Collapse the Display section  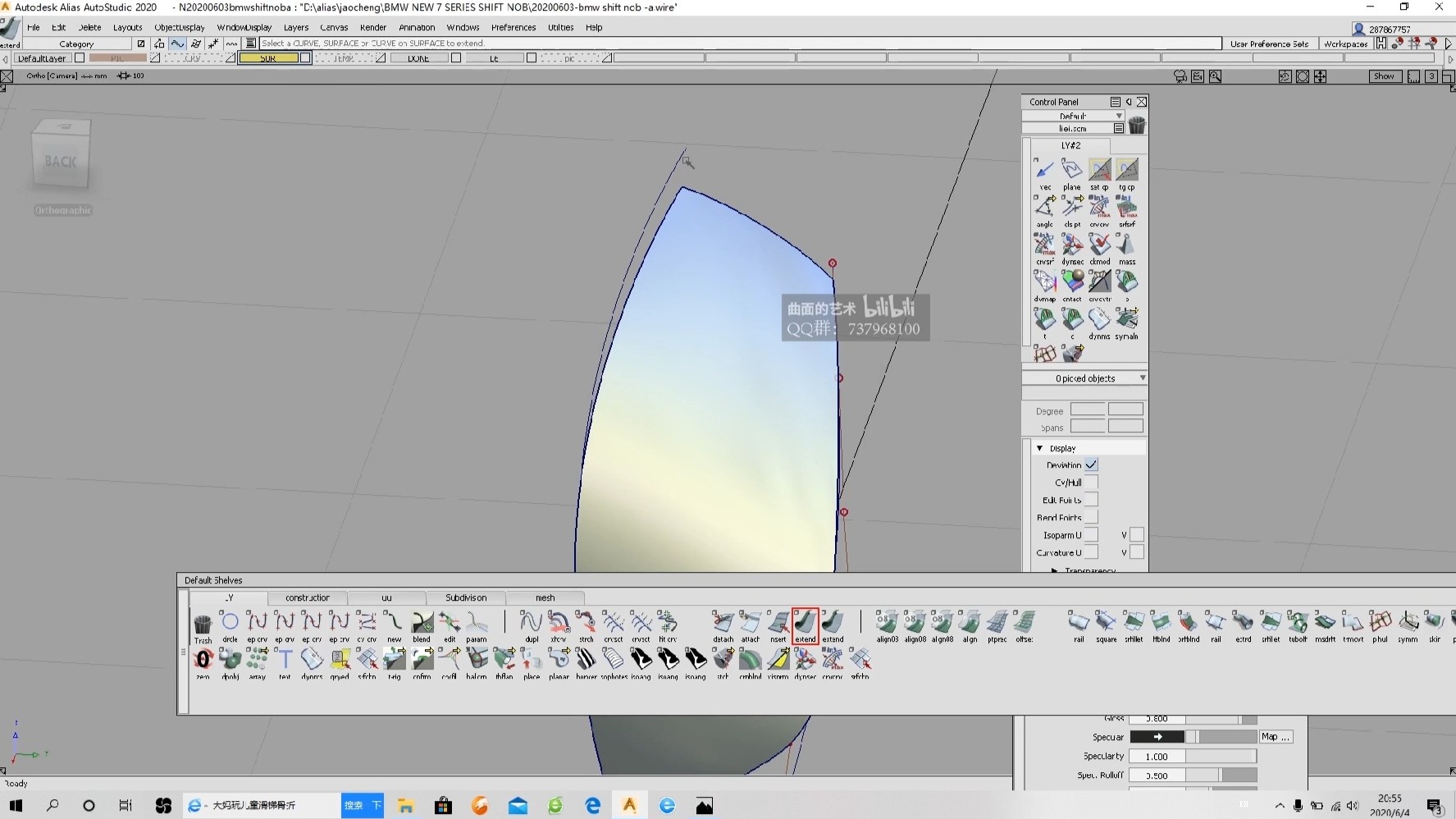(x=1040, y=448)
